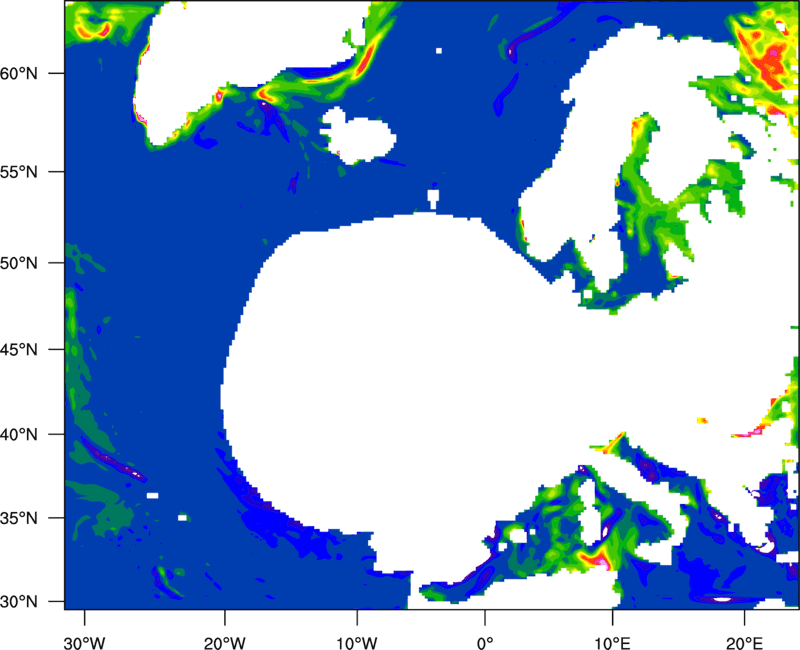Click the 35°N latitude label

(x=19, y=518)
